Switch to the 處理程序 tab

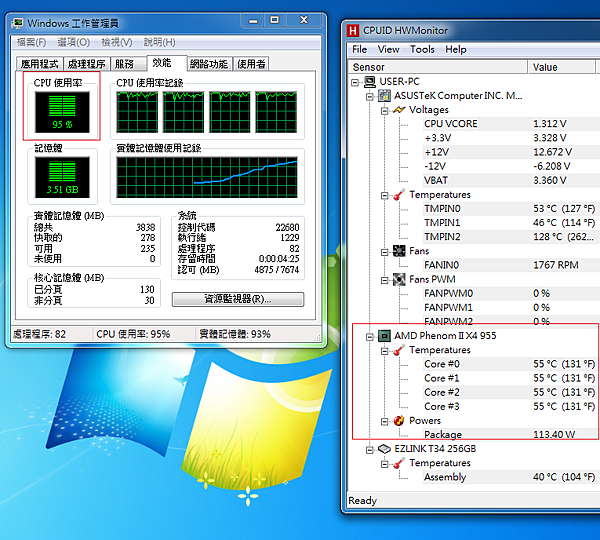[x=86, y=64]
